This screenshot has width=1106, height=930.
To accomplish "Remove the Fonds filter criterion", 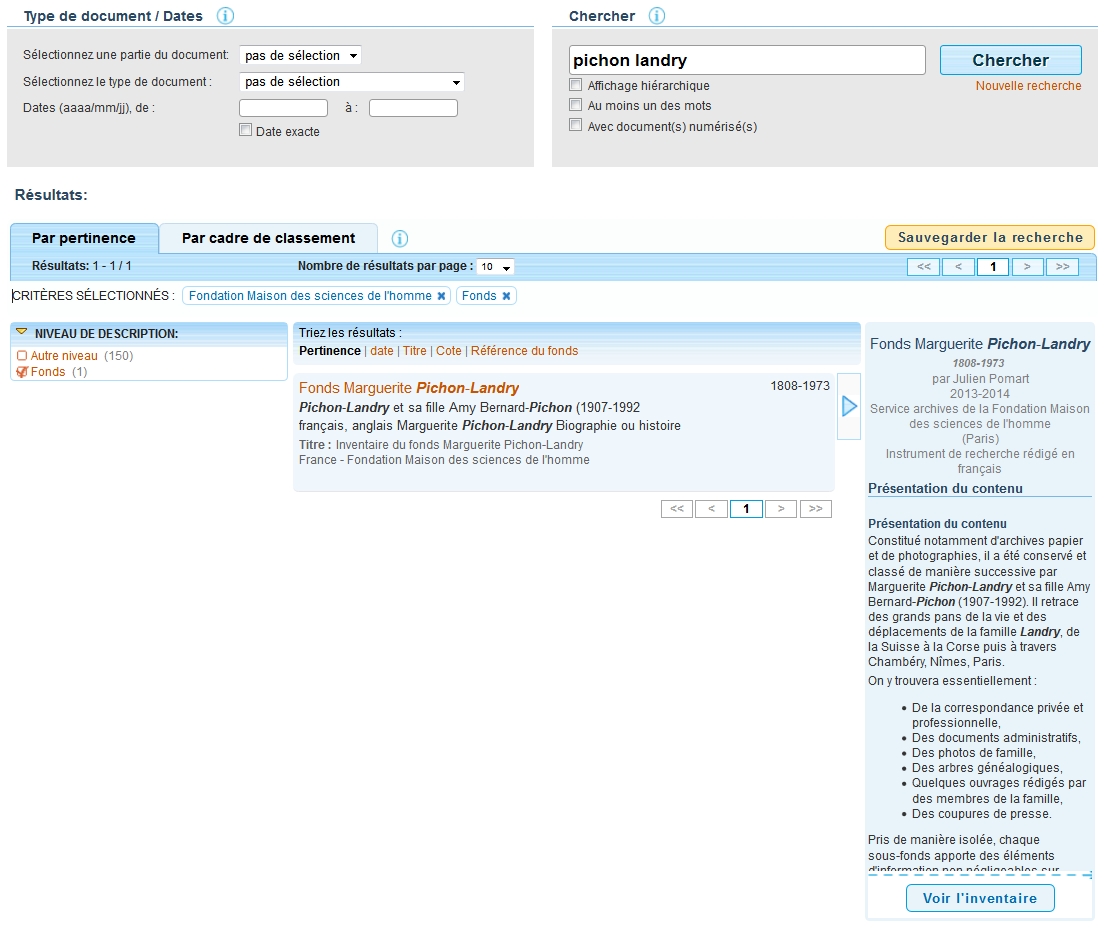I will pyautogui.click(x=506, y=296).
